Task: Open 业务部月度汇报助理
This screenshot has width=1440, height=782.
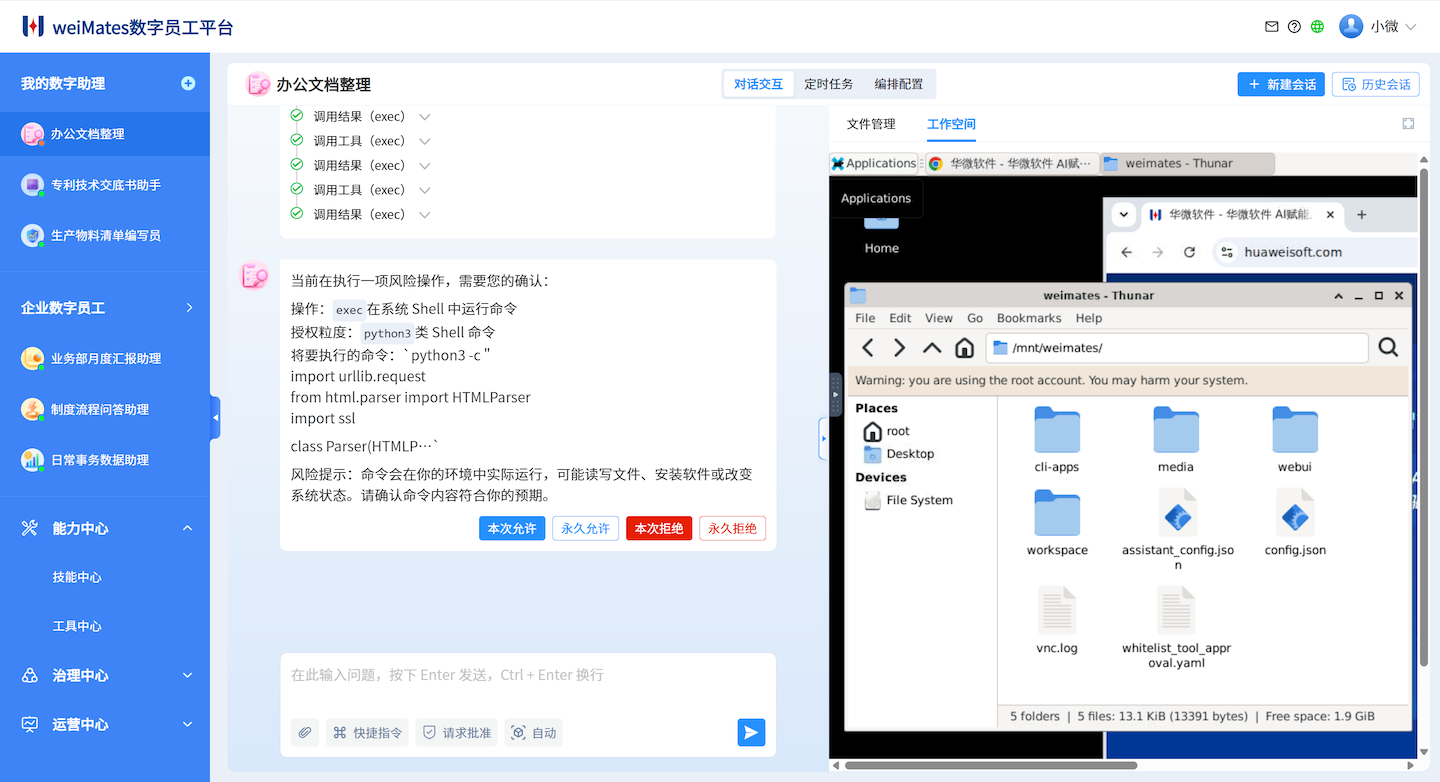Action: coord(105,359)
